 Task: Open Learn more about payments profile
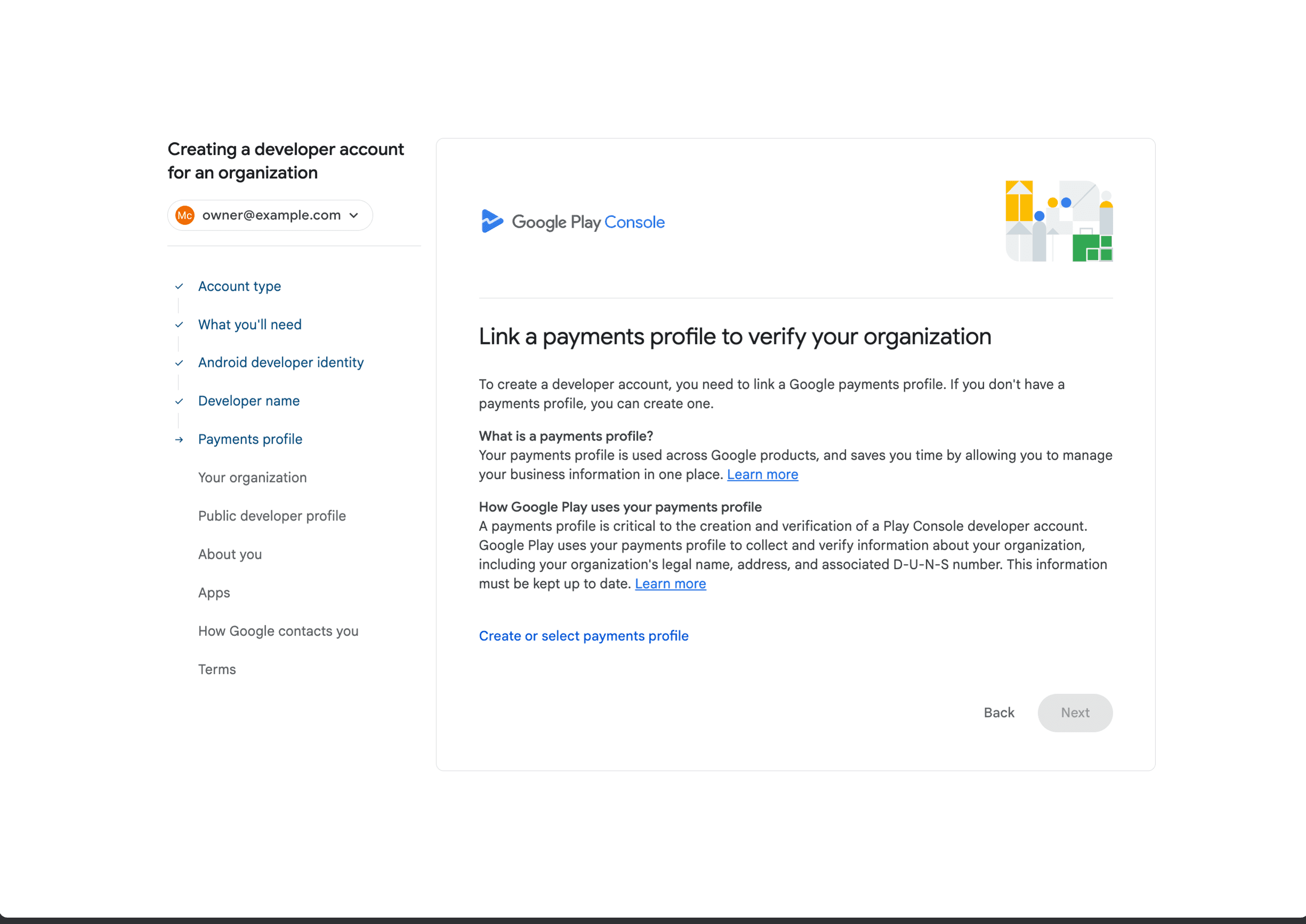tap(762, 475)
